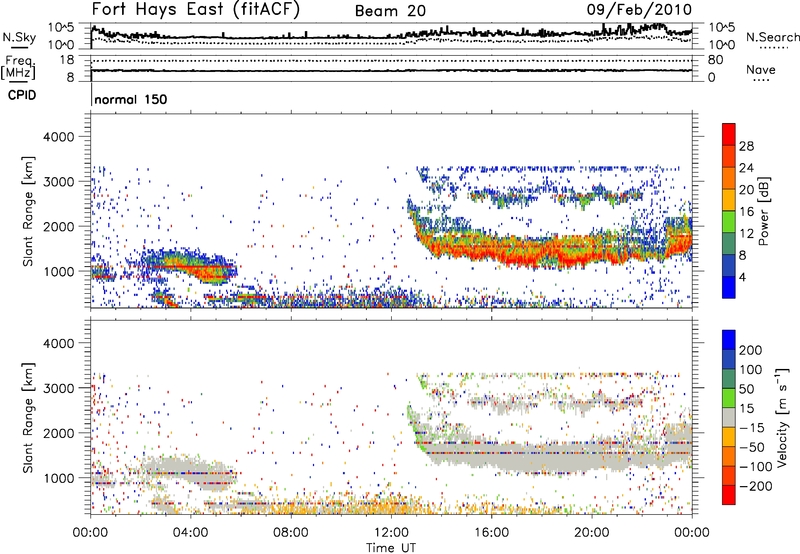The image size is (800, 554).
Task: Click the '12:00' time axis label
Action: [x=391, y=533]
